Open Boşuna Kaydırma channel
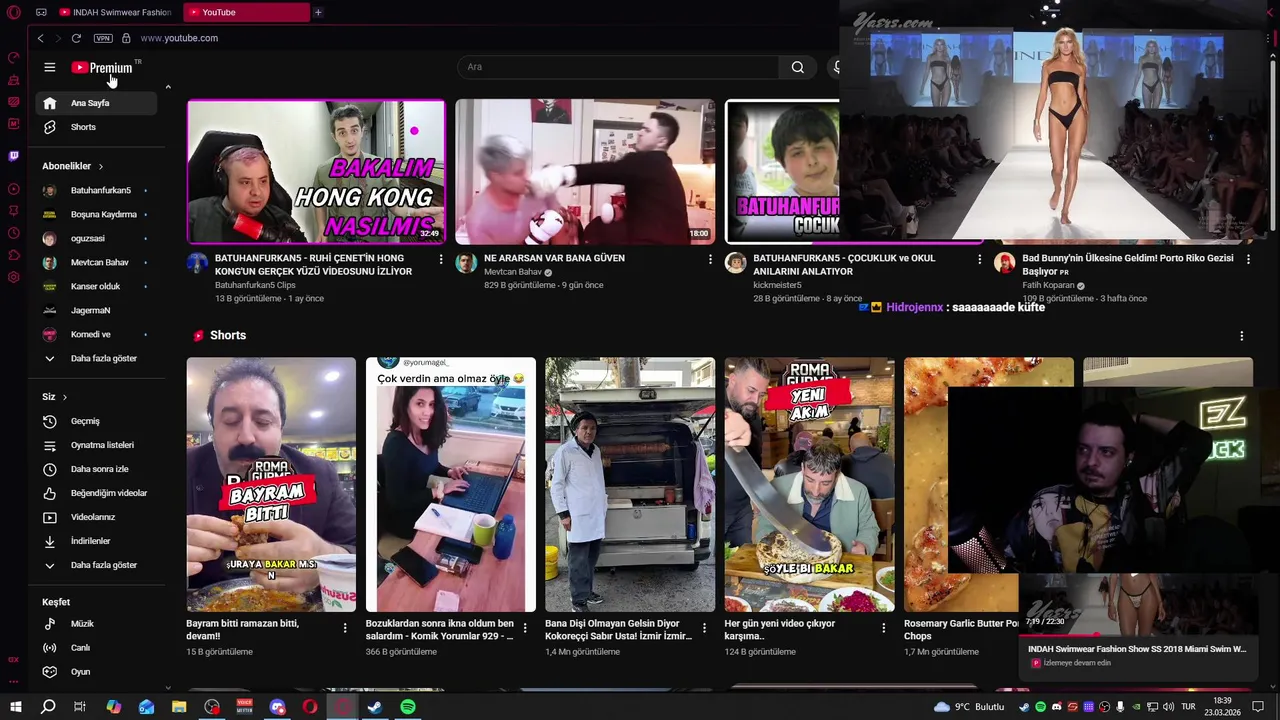 [x=97, y=214]
